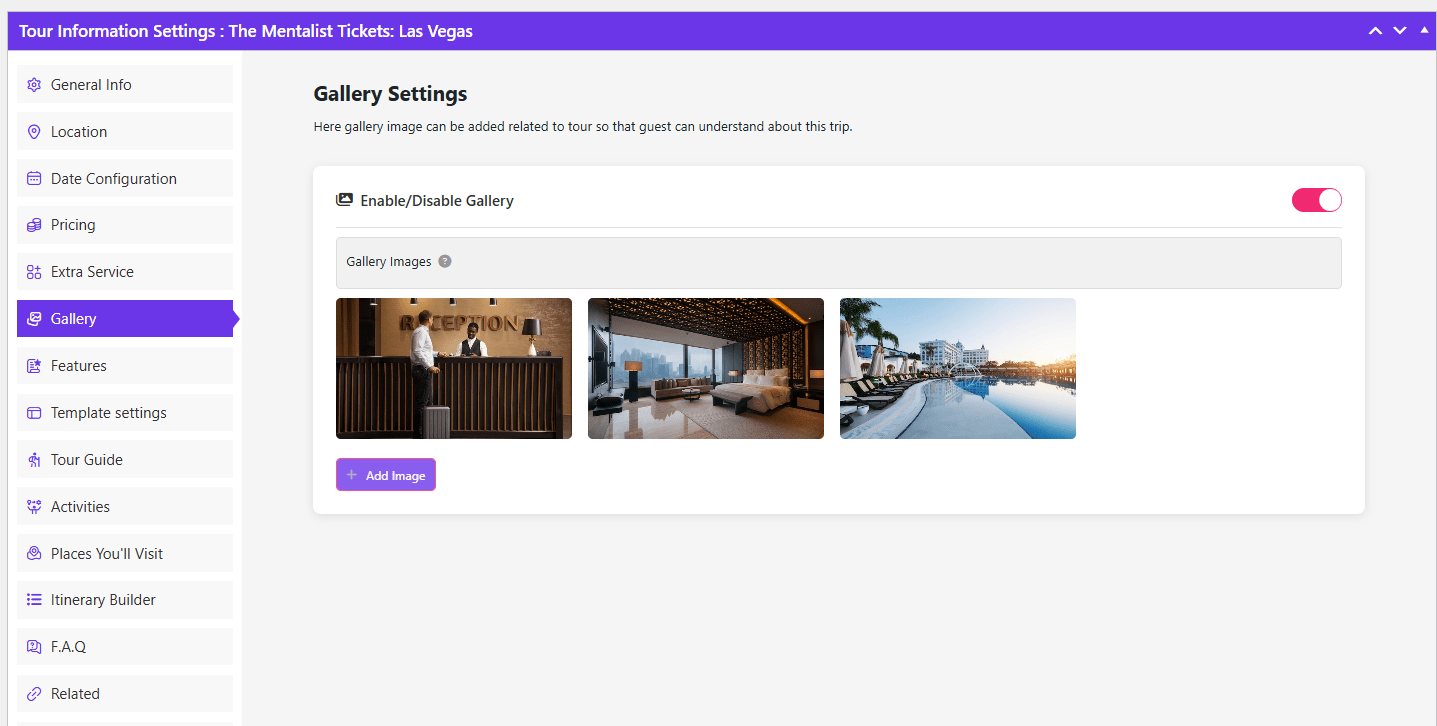Click the Extra Service icon
Screen dimensions: 1437x726
tap(34, 272)
